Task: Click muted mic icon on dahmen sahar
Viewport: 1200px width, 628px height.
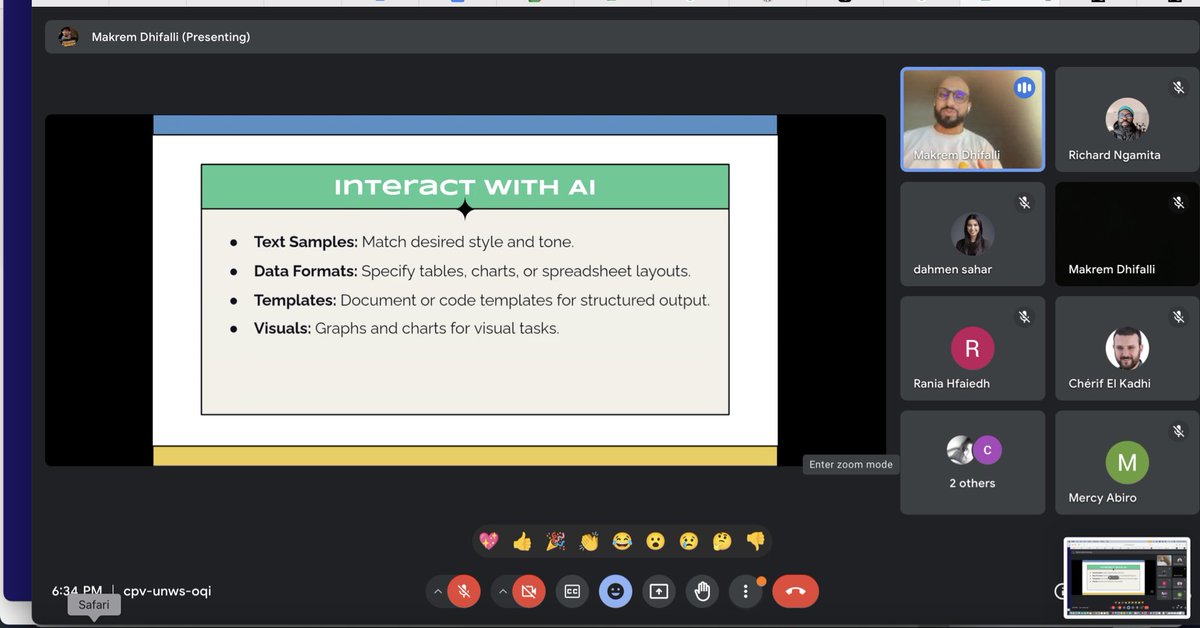Action: click(x=1024, y=202)
